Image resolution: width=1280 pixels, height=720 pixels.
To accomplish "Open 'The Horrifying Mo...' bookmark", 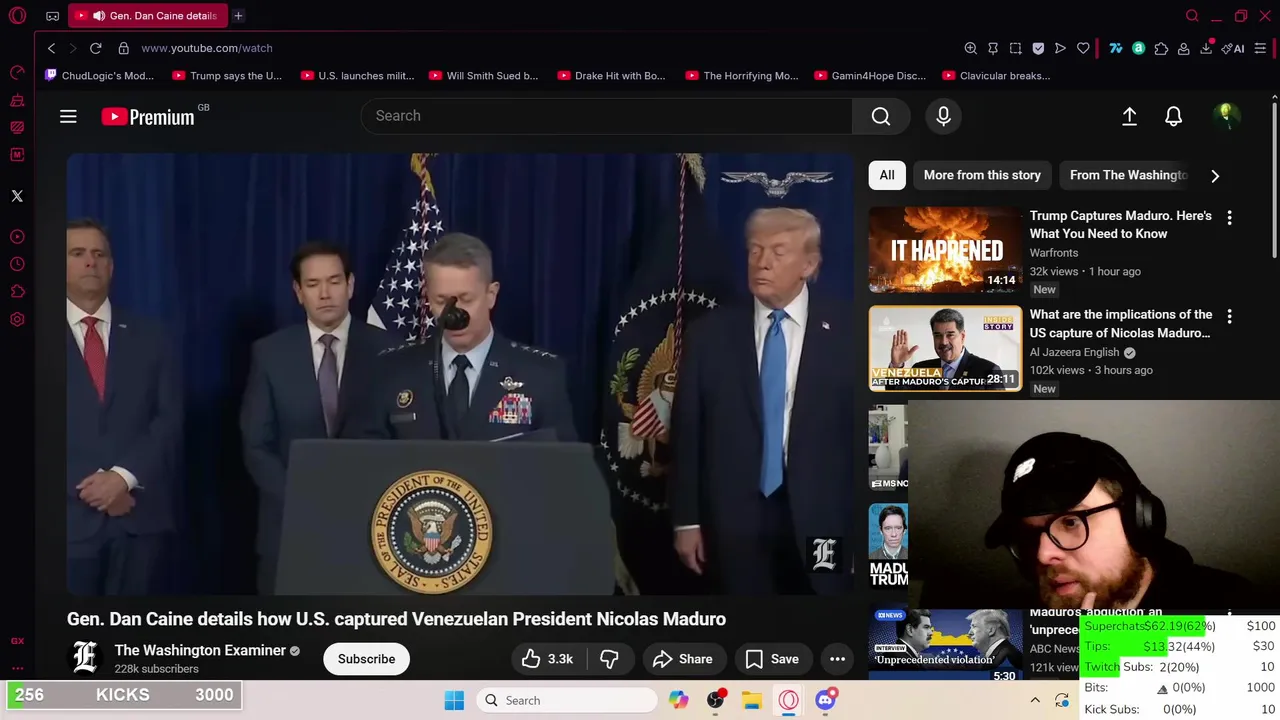I will click(x=742, y=76).
